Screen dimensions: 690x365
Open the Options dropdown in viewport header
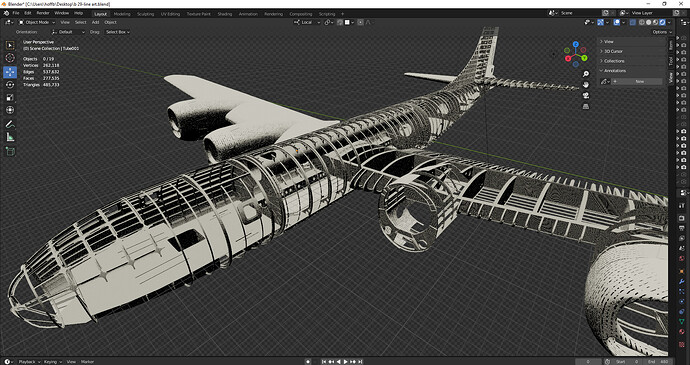661,32
